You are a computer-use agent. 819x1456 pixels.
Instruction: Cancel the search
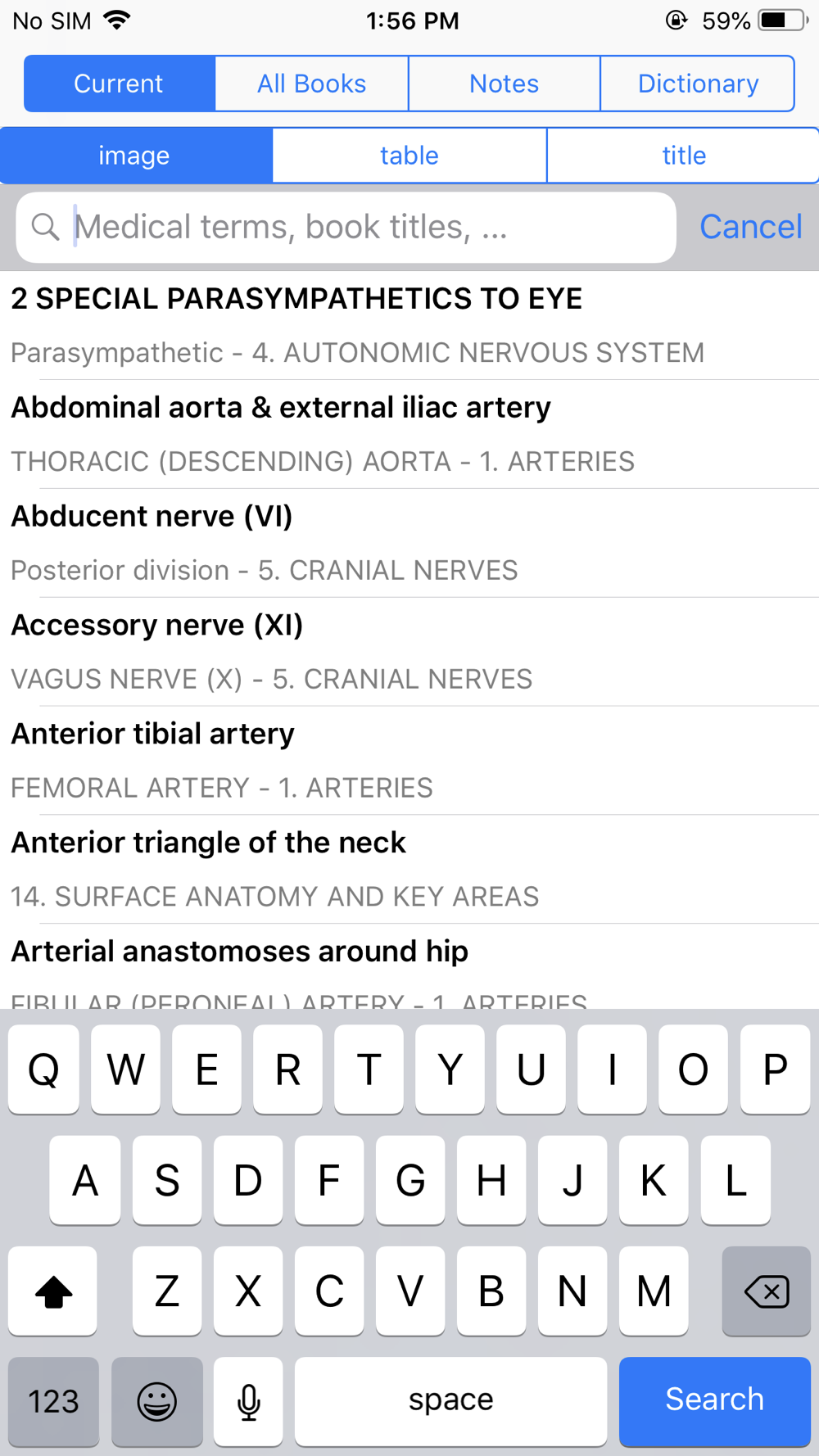point(751,227)
